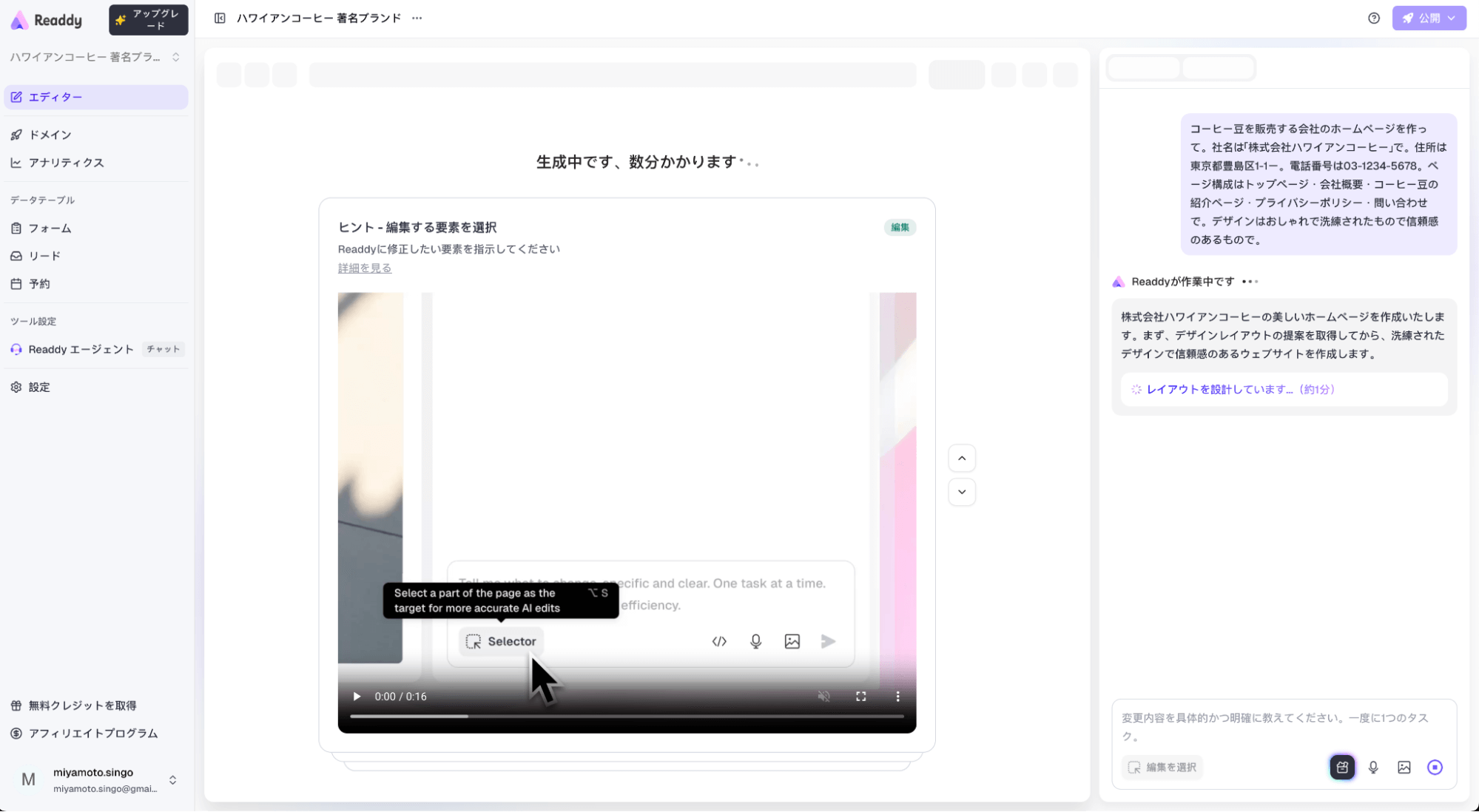The width and height of the screenshot is (1479, 812).
Task: Toggle the highlighted credits icon in the chat input
Action: click(1342, 767)
